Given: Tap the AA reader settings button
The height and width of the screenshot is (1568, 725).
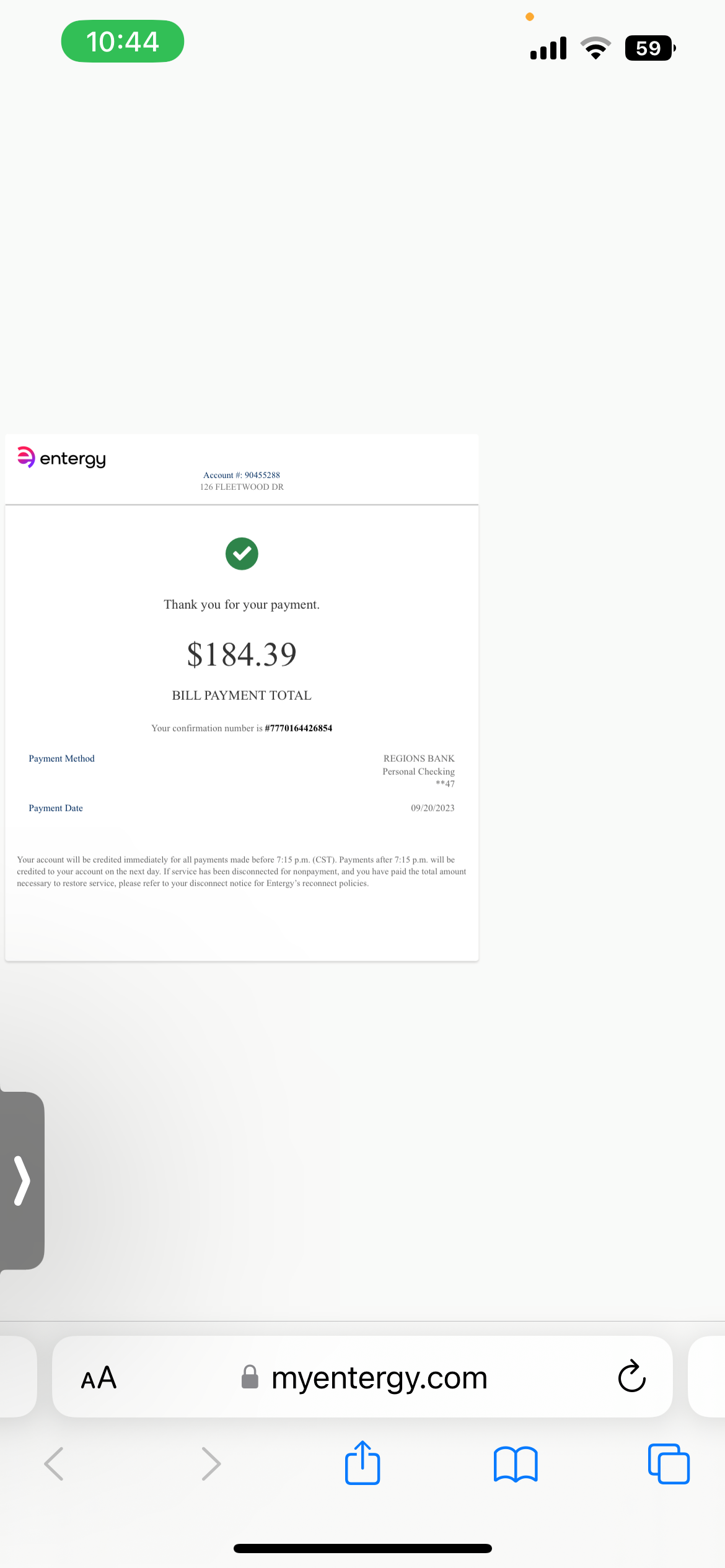Looking at the screenshot, I should [x=99, y=1378].
